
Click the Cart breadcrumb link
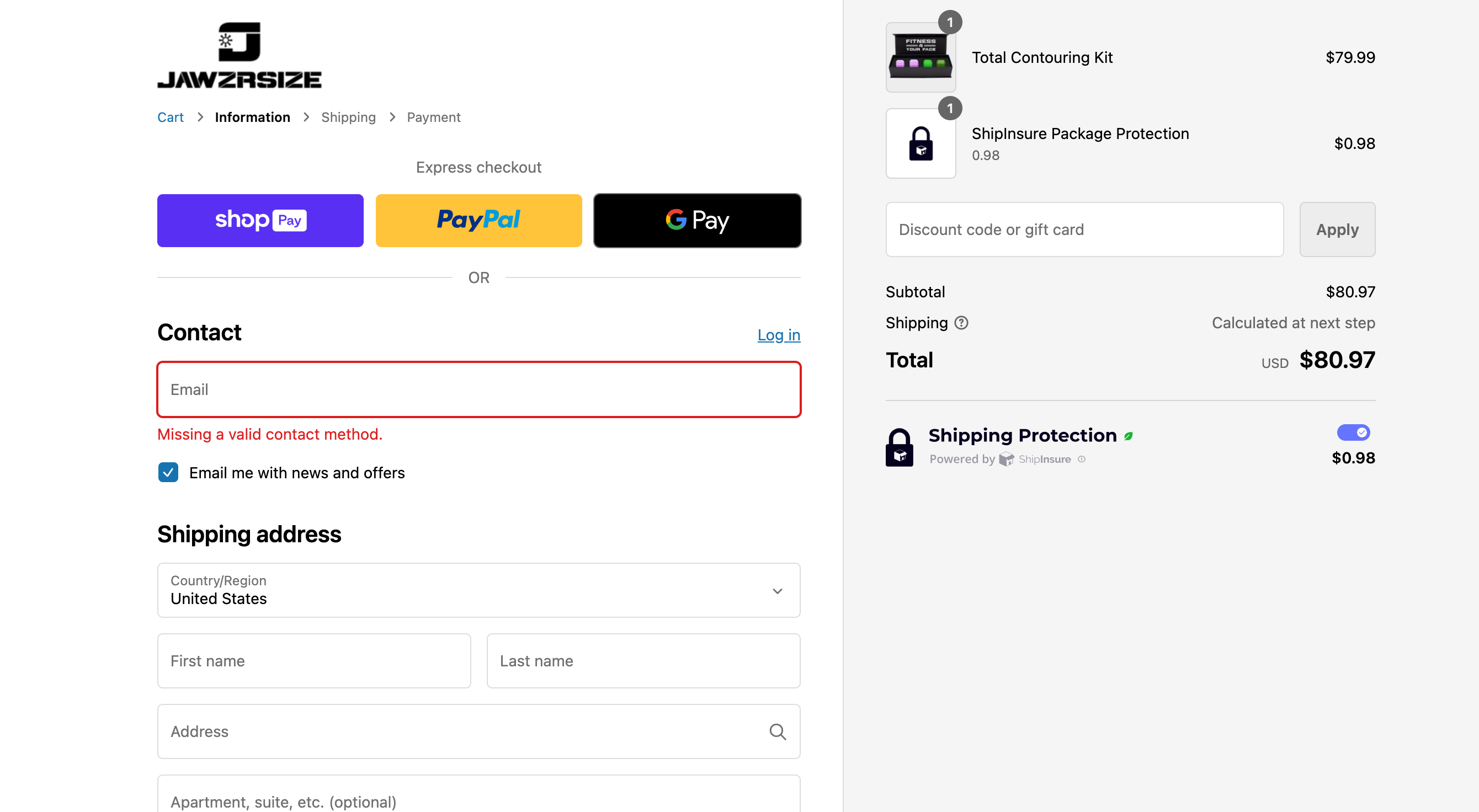click(x=170, y=117)
